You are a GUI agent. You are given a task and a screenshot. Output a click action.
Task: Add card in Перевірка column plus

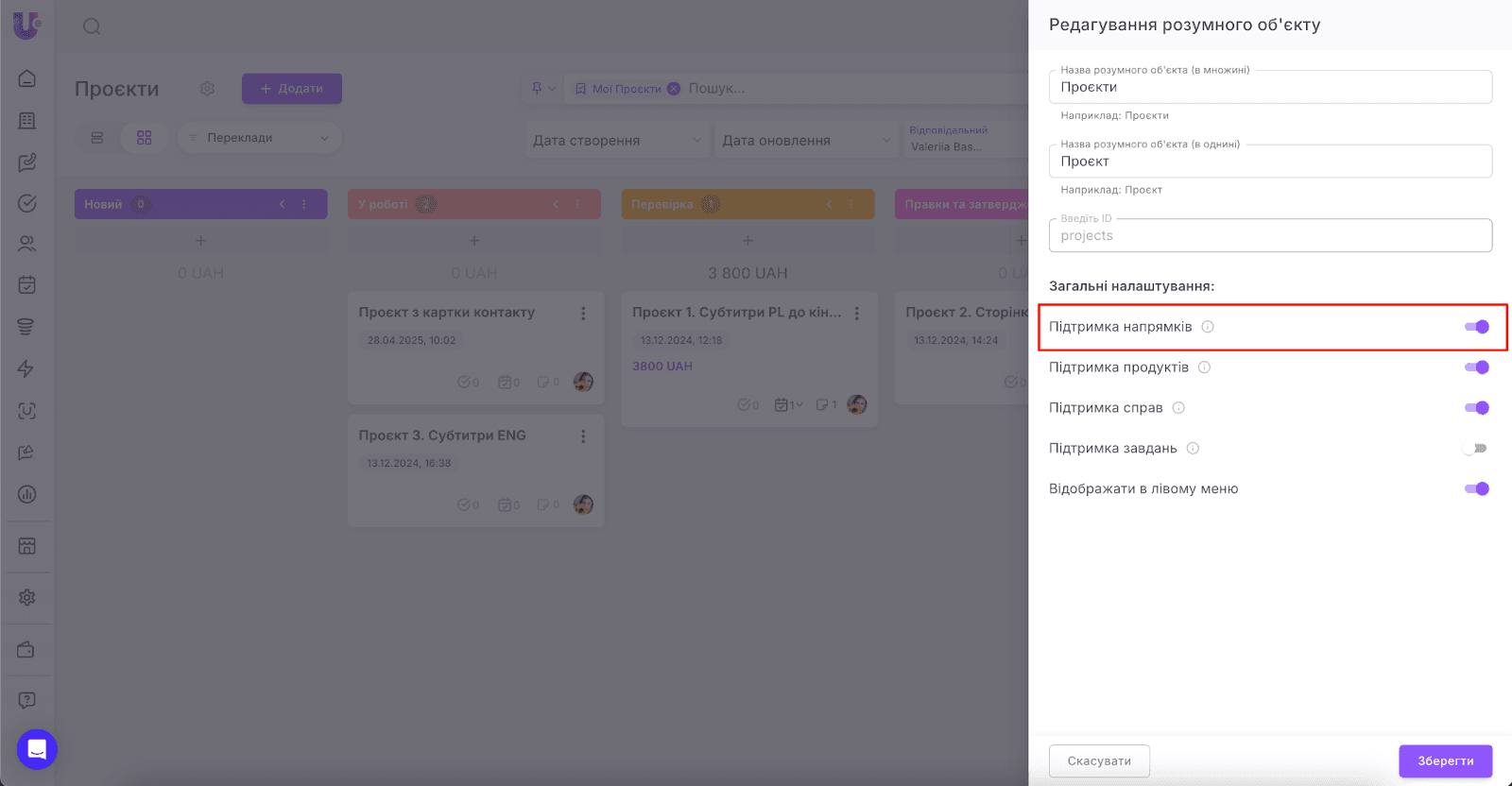coord(747,241)
